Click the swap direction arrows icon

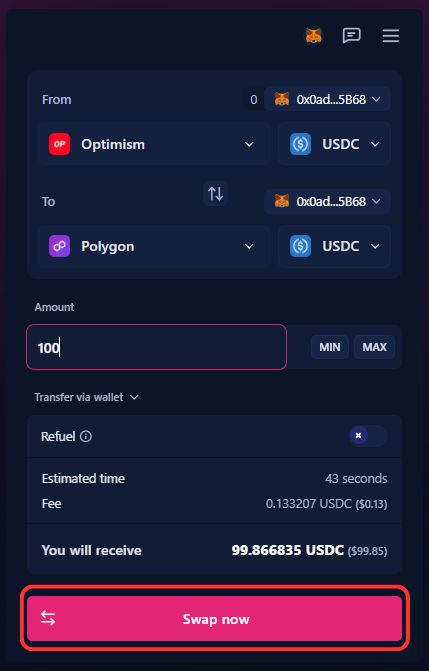point(215,194)
